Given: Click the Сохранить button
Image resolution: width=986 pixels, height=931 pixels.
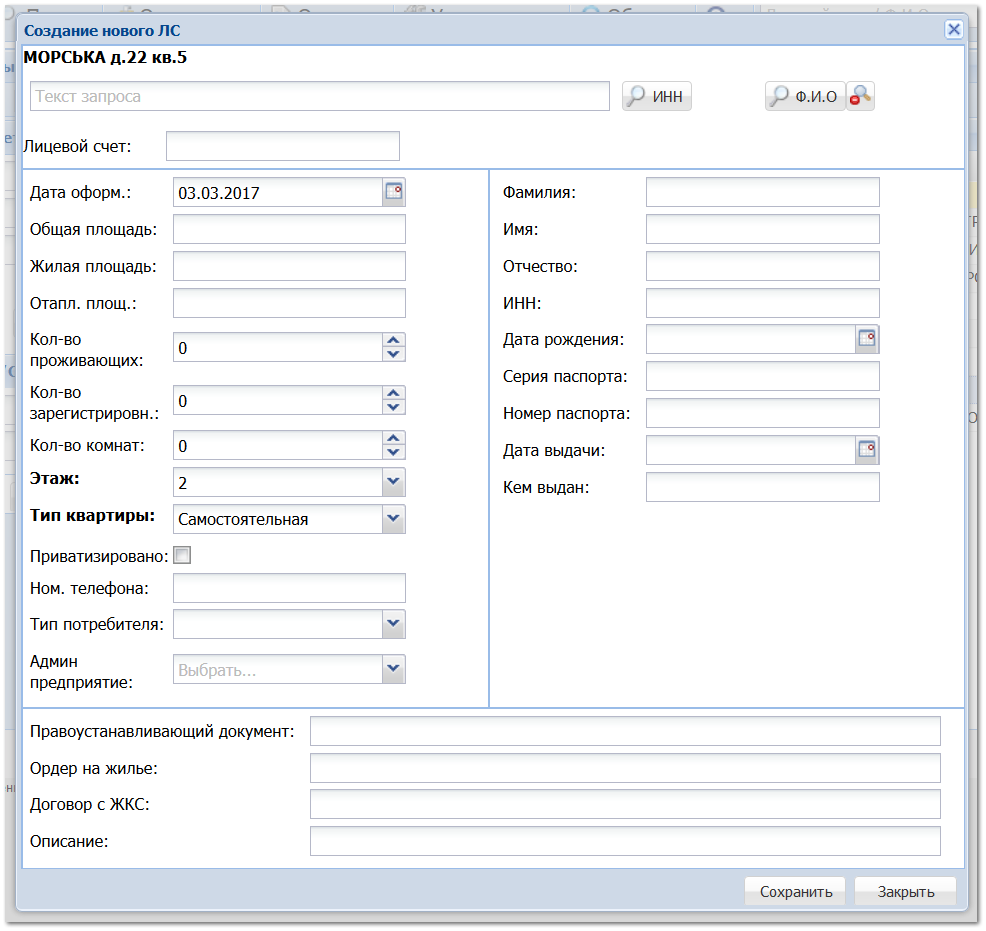Looking at the screenshot, I should [x=795, y=891].
